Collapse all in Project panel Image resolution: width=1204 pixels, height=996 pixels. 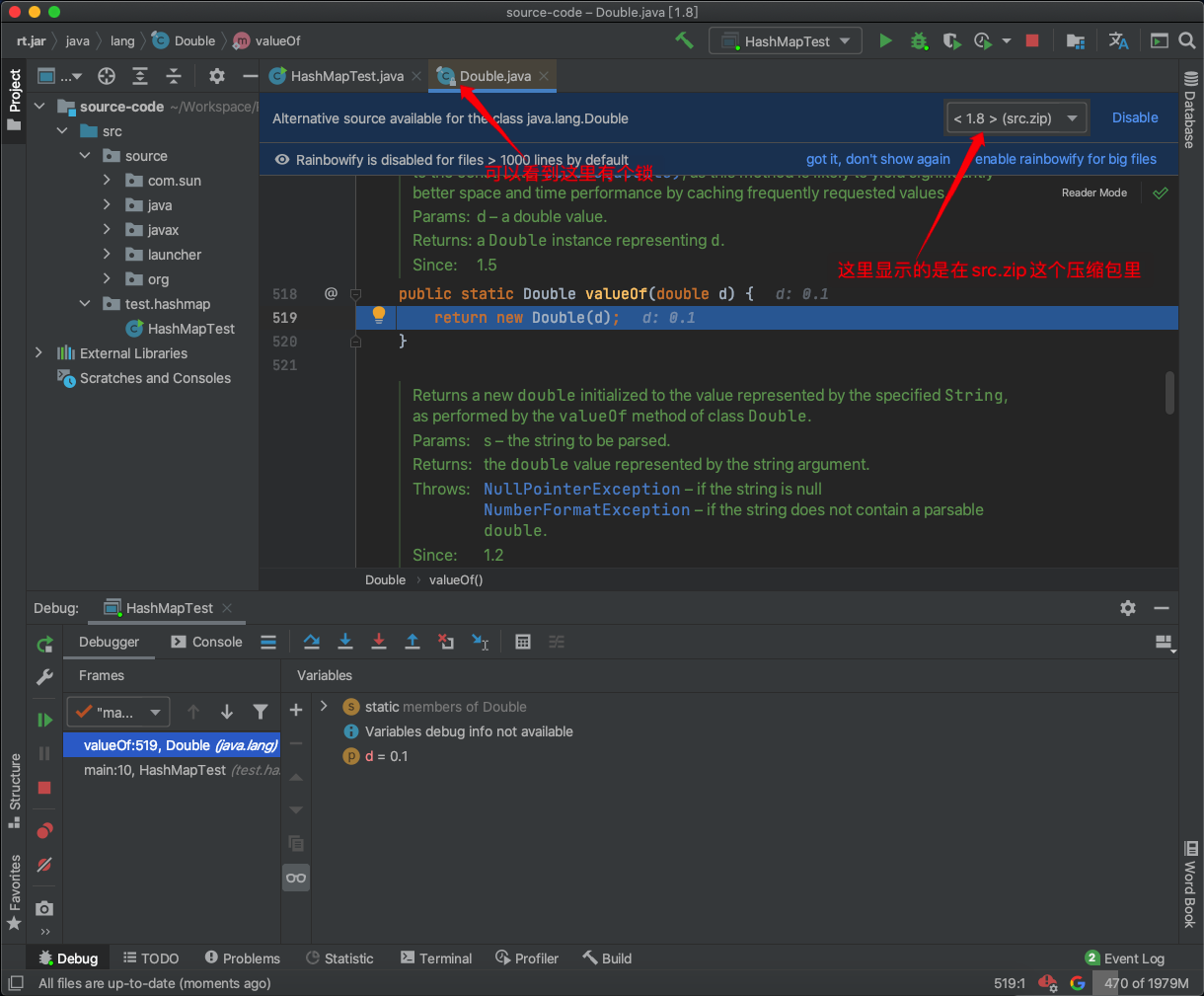(x=174, y=76)
